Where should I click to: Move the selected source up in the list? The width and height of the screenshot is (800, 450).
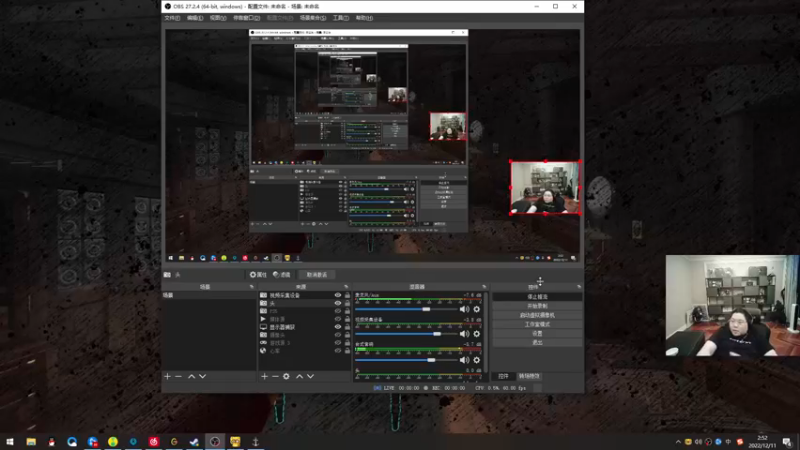(x=299, y=377)
